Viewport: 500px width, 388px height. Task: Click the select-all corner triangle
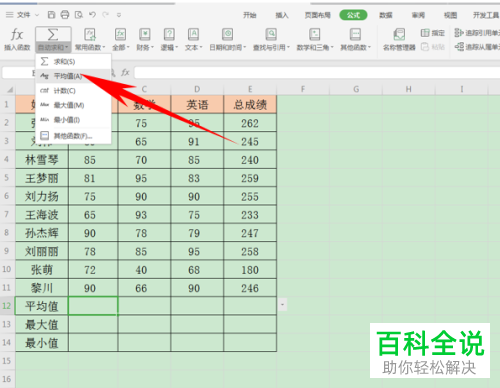click(x=10, y=89)
